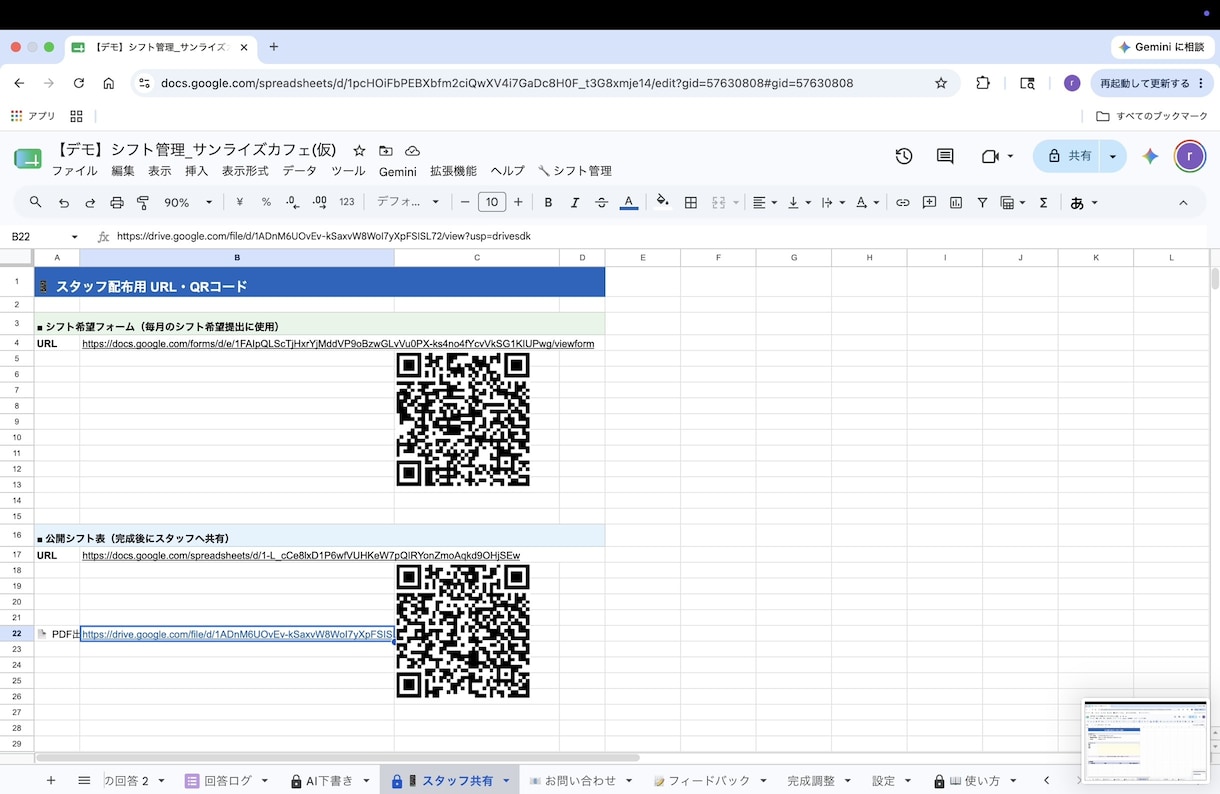Increase font size with plus button
This screenshot has height=794, width=1220.
point(518,202)
